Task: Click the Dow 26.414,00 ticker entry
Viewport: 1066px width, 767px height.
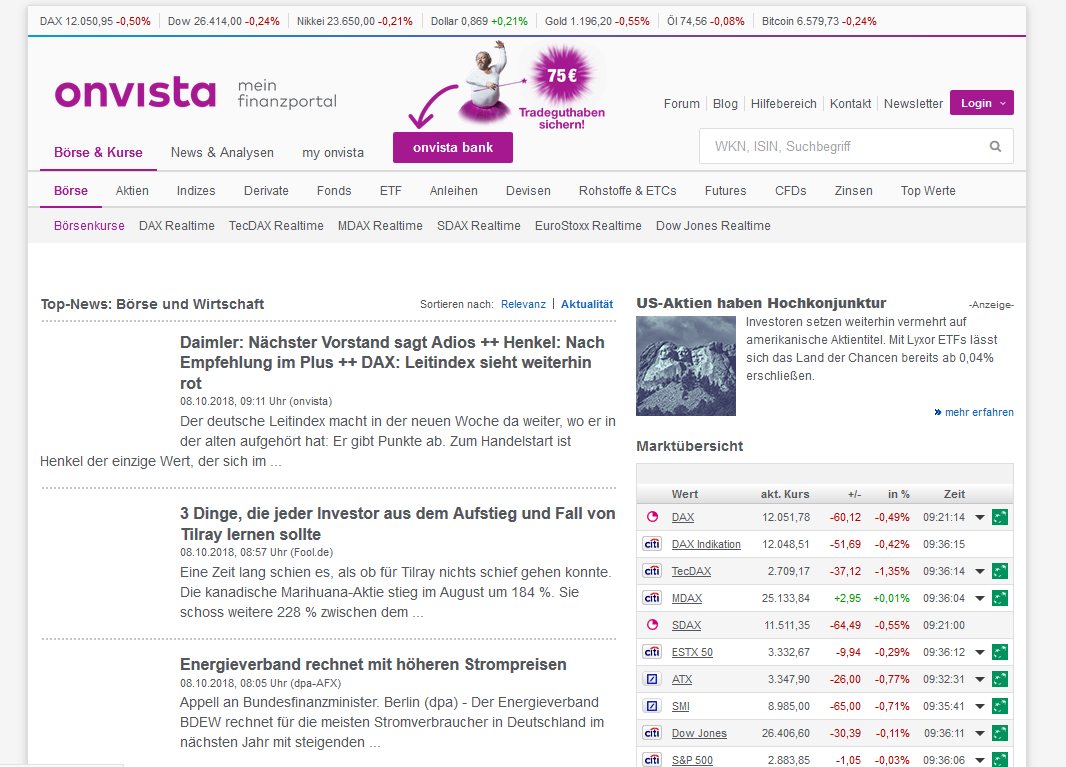Action: coord(224,21)
